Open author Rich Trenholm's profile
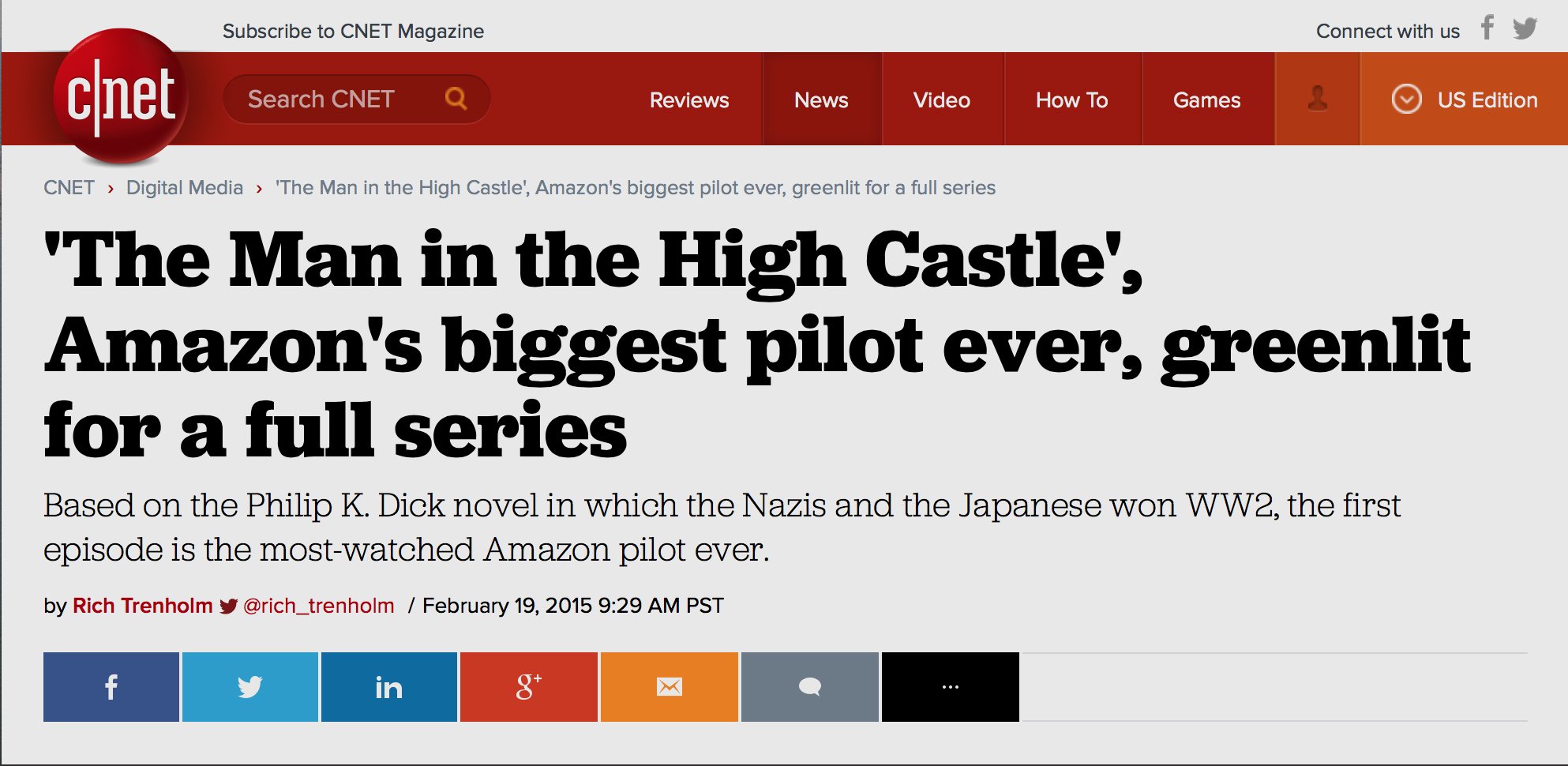 (143, 606)
